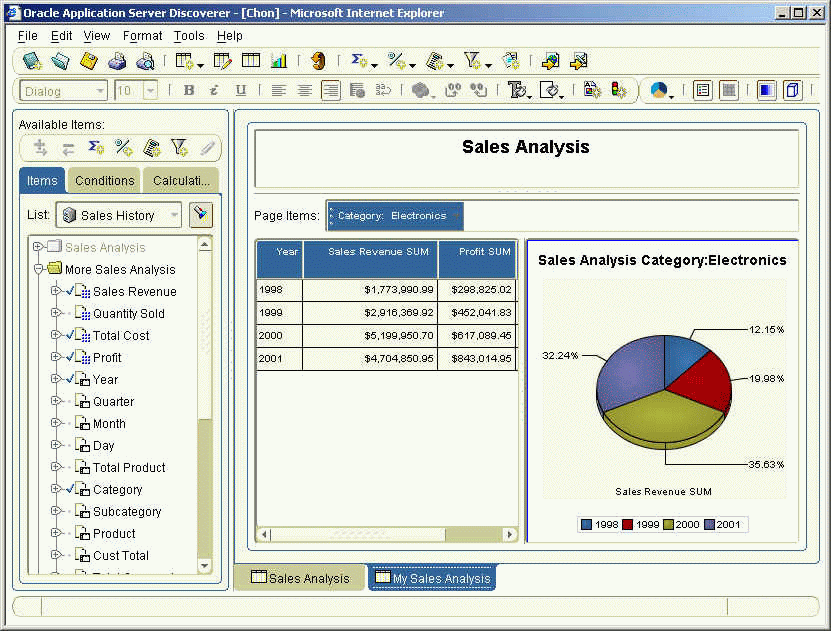Open the File menu

click(x=27, y=36)
